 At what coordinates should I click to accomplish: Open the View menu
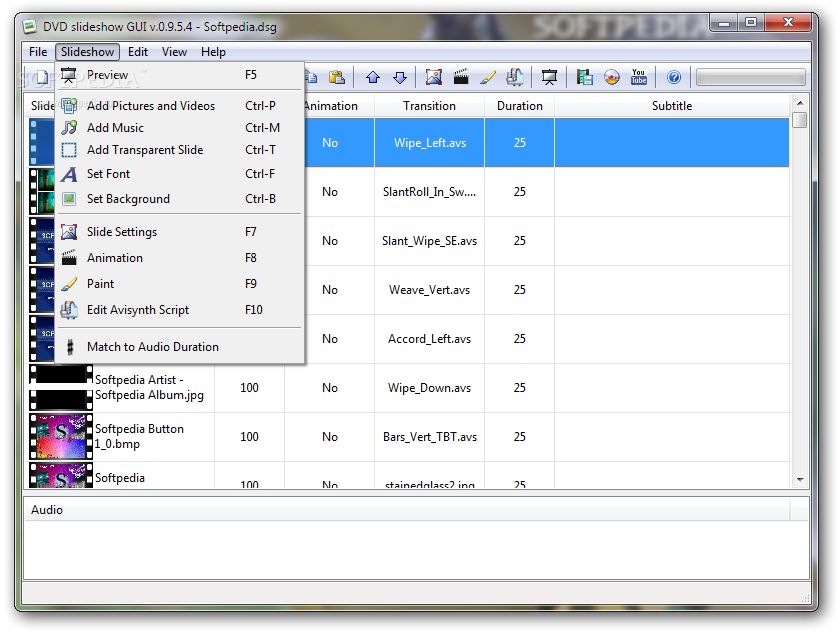click(174, 52)
